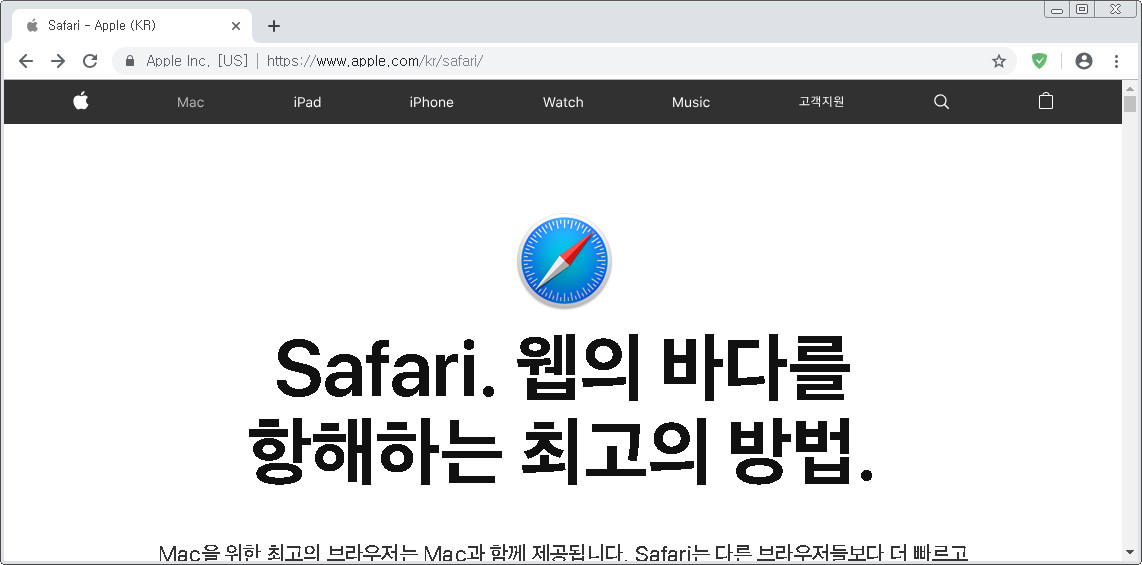This screenshot has width=1142, height=565.
Task: Open the Chrome three-dot menu
Action: [1117, 61]
